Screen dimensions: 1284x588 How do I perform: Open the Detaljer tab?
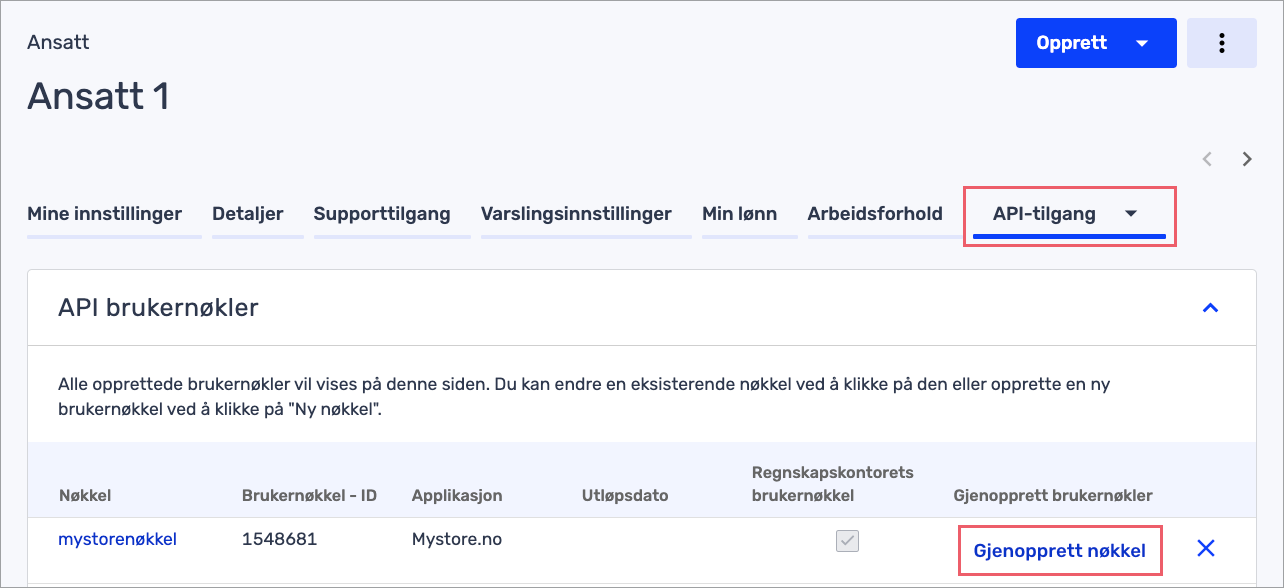pyautogui.click(x=248, y=214)
